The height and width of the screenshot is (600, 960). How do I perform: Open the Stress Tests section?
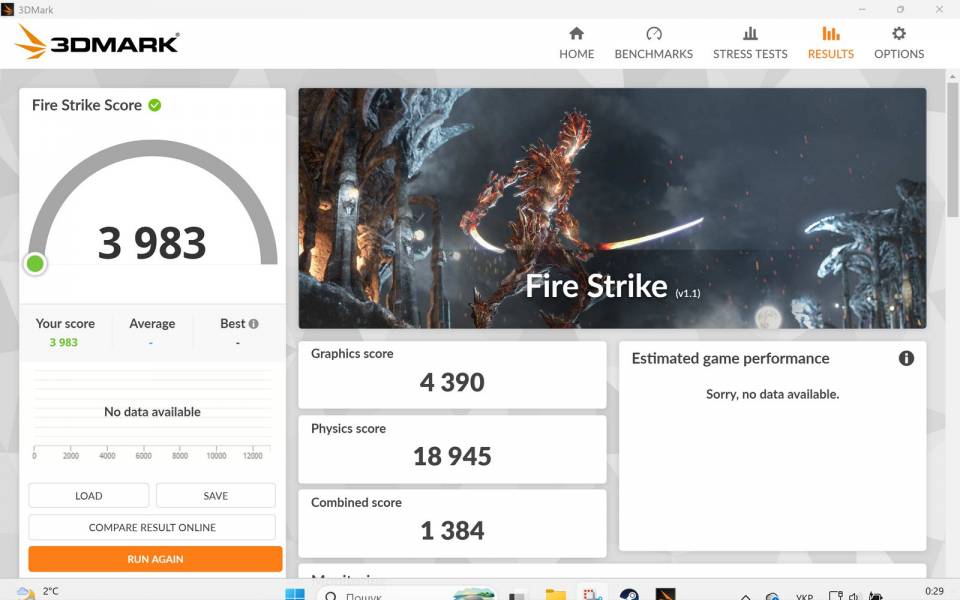[750, 43]
